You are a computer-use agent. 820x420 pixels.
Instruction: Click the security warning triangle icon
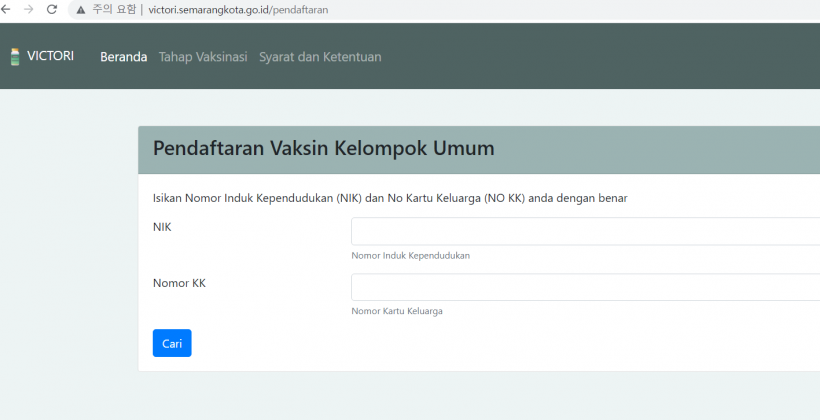coord(81,10)
